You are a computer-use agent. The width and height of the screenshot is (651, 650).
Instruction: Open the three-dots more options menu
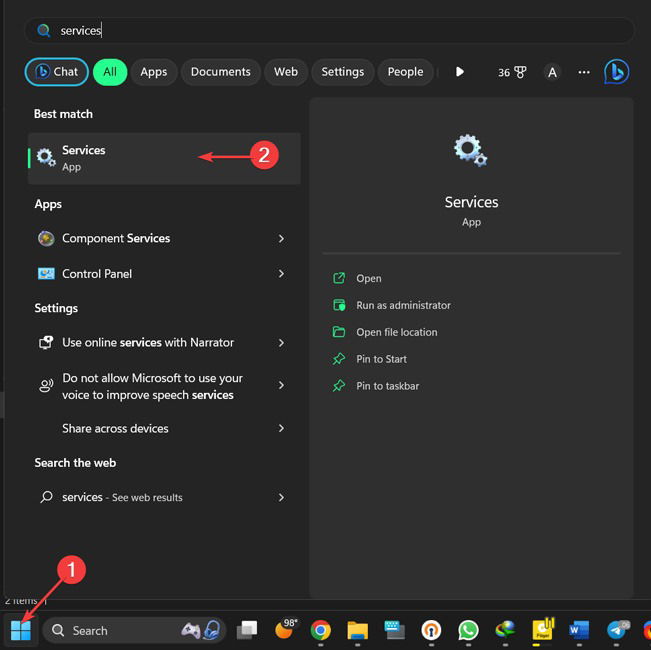pyautogui.click(x=584, y=72)
